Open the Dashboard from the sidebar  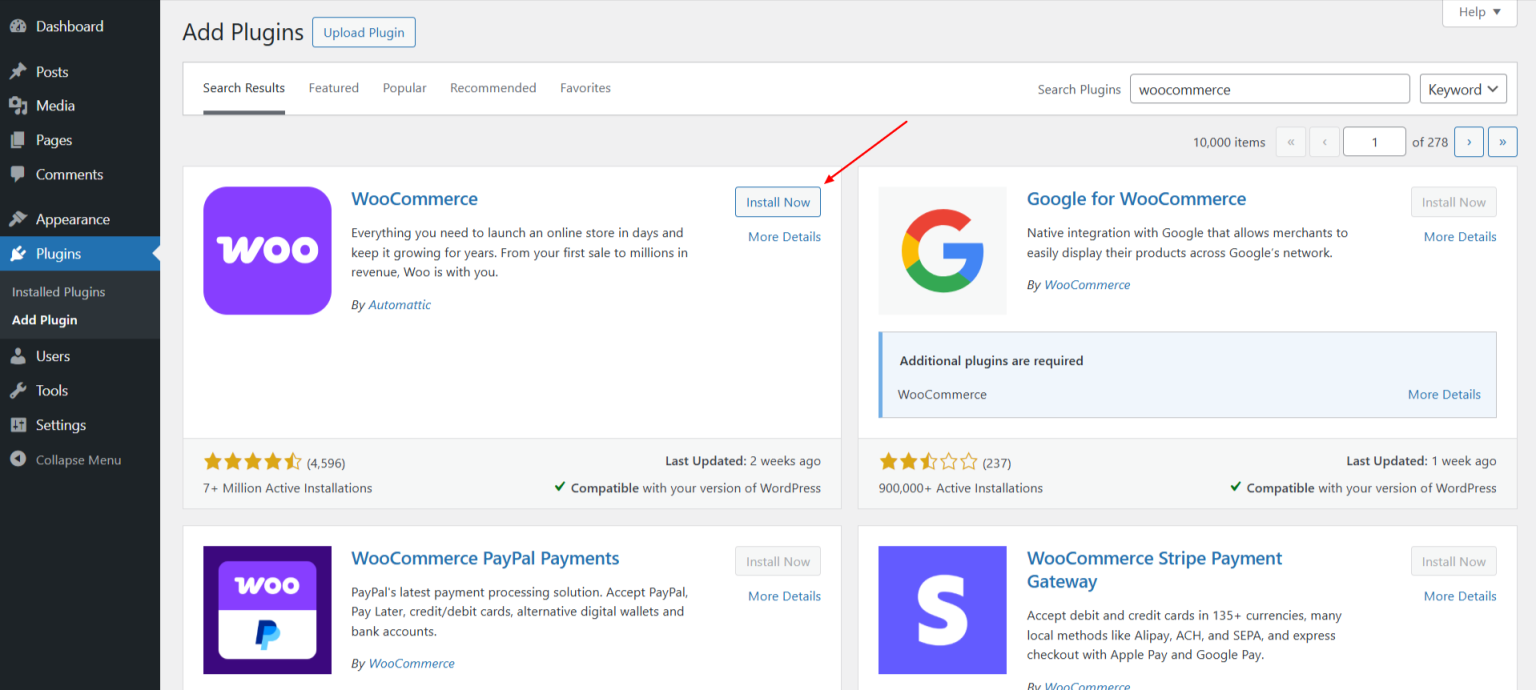[x=20, y=25]
